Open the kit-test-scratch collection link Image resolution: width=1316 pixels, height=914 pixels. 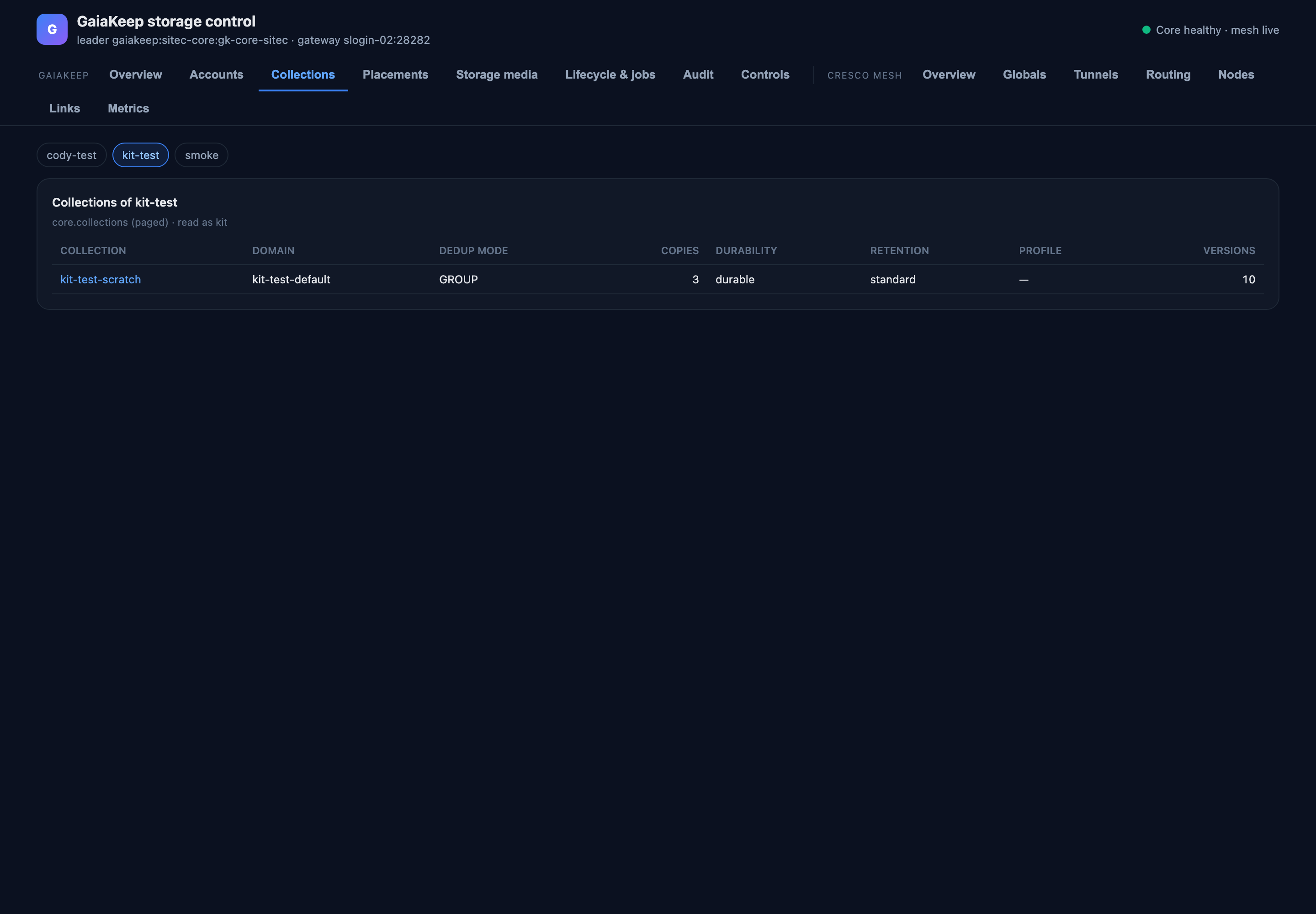tap(101, 280)
